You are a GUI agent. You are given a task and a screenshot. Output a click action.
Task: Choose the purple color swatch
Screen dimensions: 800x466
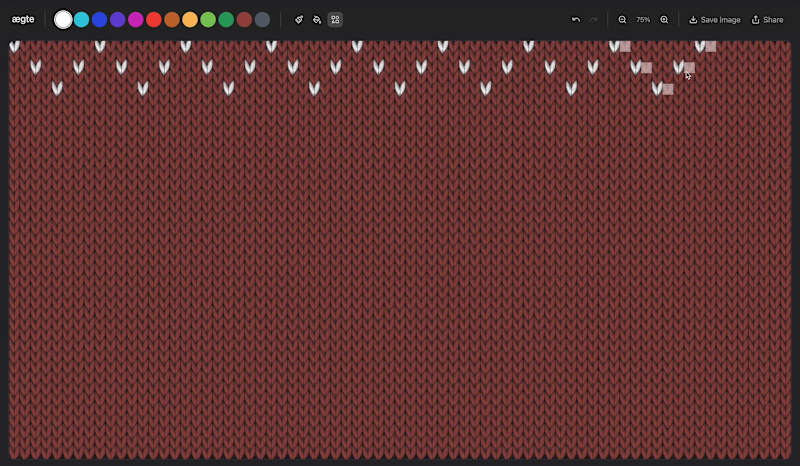click(x=118, y=19)
